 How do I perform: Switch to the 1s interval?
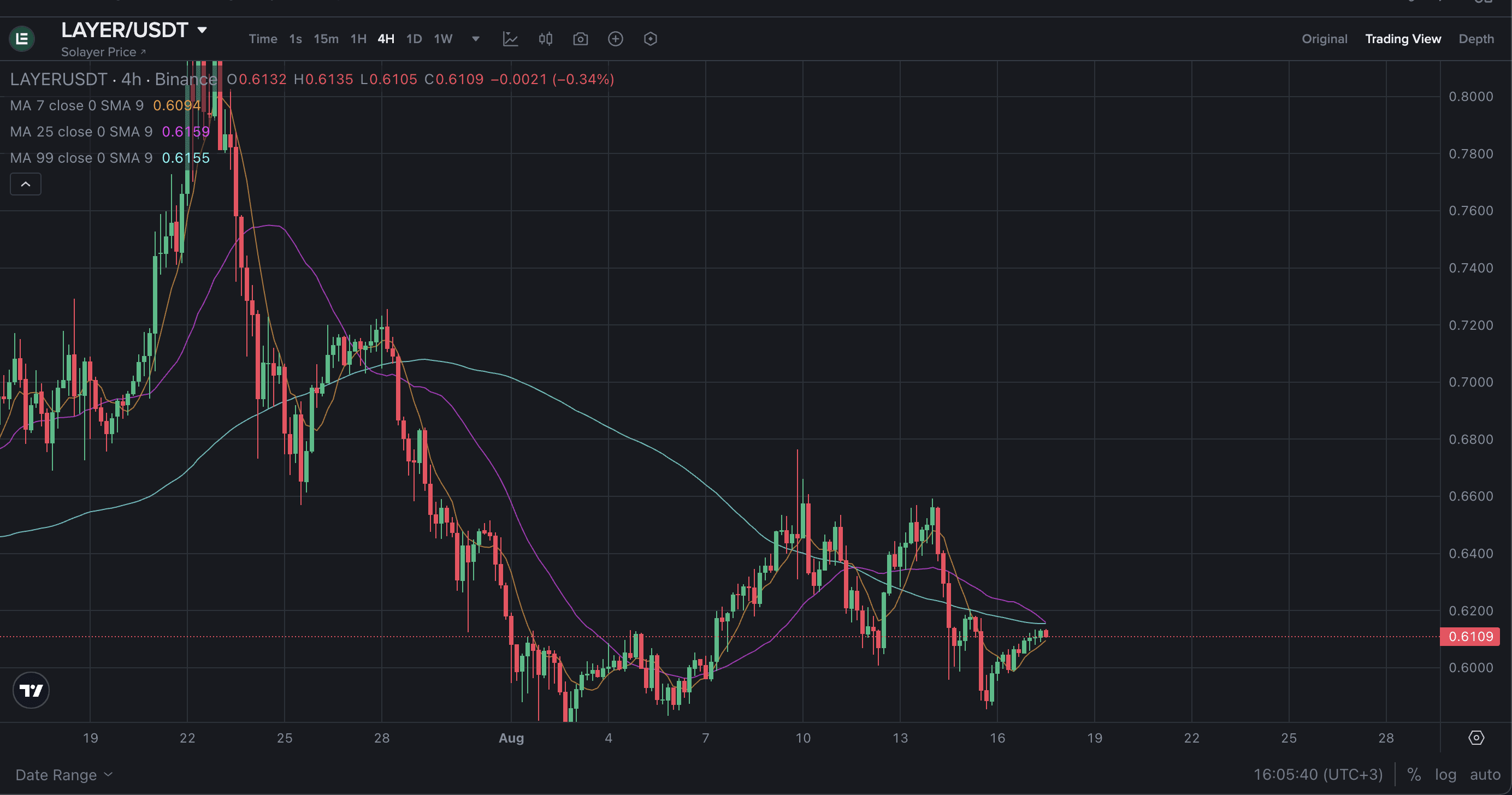coord(295,39)
